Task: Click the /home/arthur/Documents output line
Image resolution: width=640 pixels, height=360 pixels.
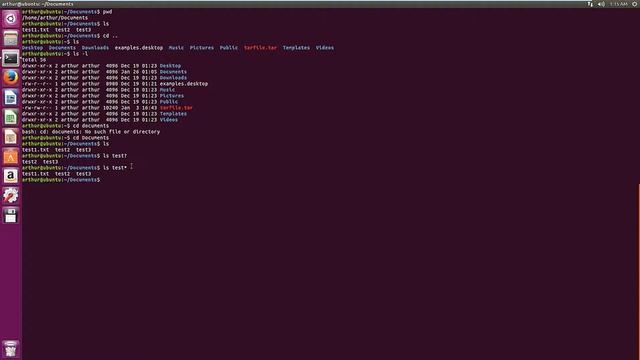Action: (x=55, y=18)
